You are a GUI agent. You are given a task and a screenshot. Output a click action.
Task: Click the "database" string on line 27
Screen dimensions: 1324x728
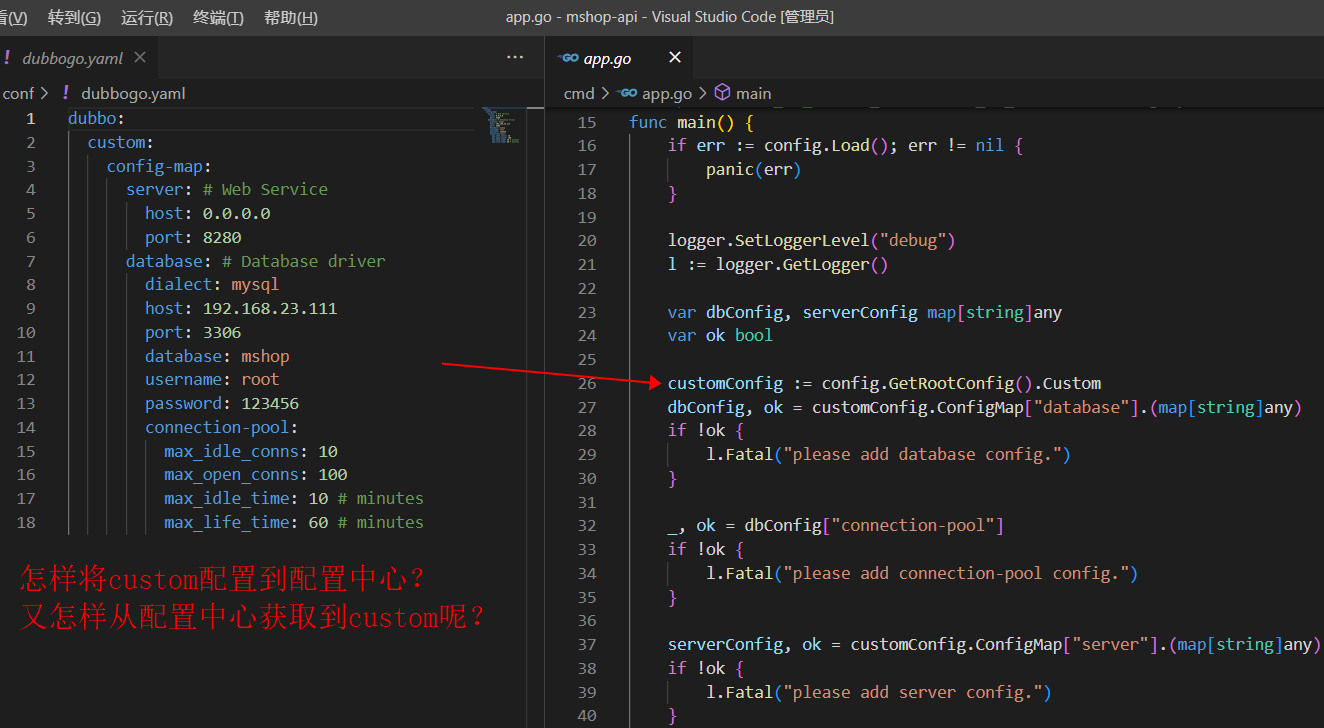1082,408
